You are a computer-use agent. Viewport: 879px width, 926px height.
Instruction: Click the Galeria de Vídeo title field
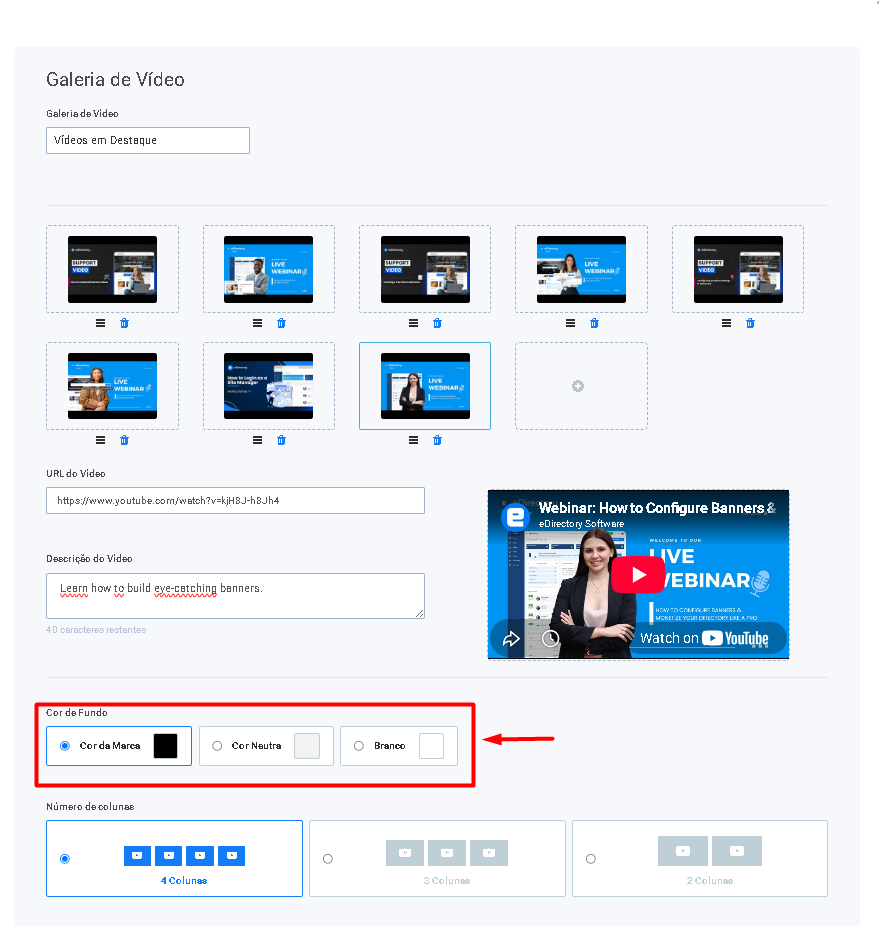148,141
